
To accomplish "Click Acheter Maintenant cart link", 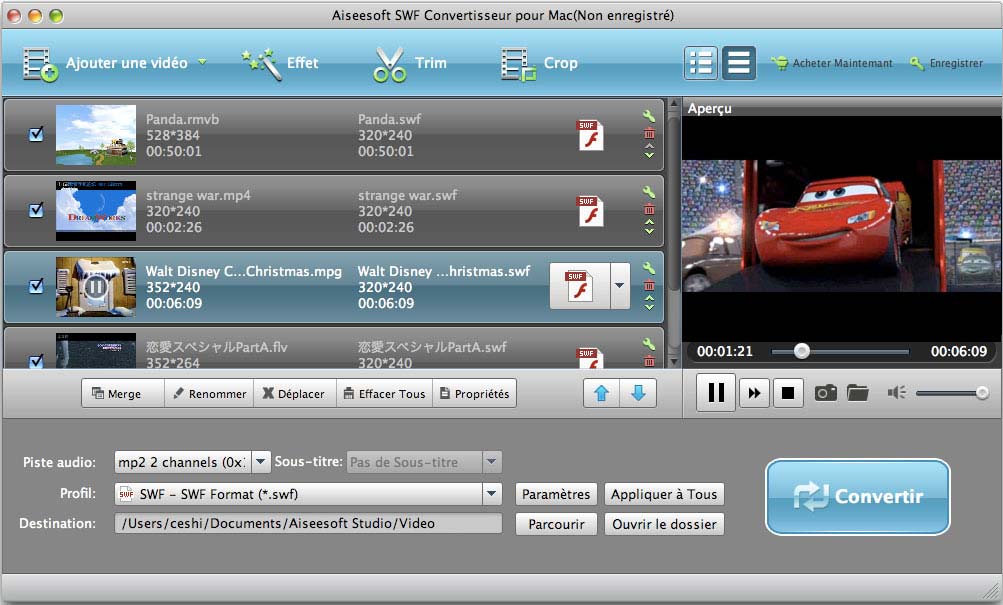I will [x=832, y=63].
